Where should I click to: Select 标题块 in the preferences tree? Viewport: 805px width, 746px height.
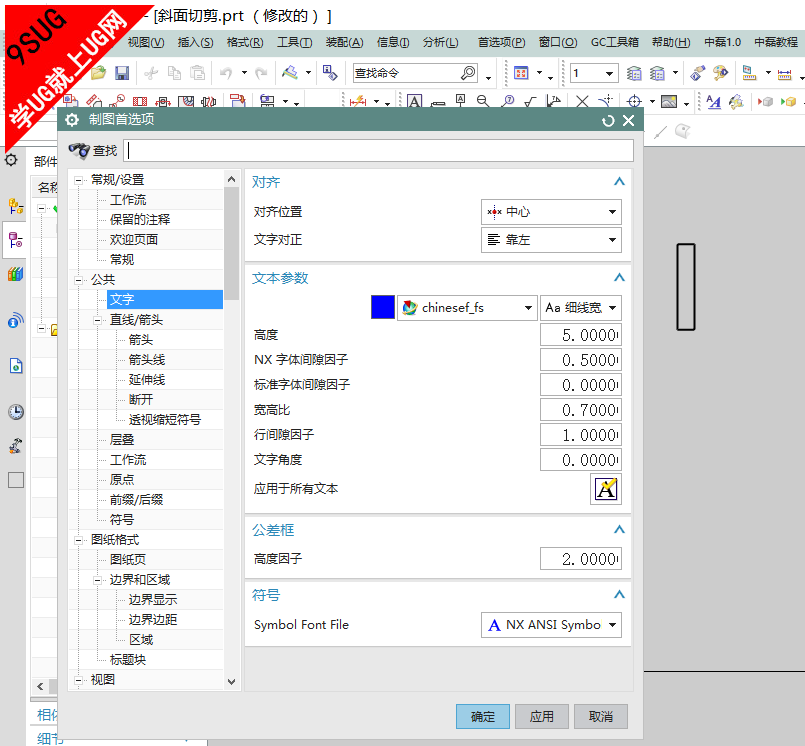pos(128,660)
